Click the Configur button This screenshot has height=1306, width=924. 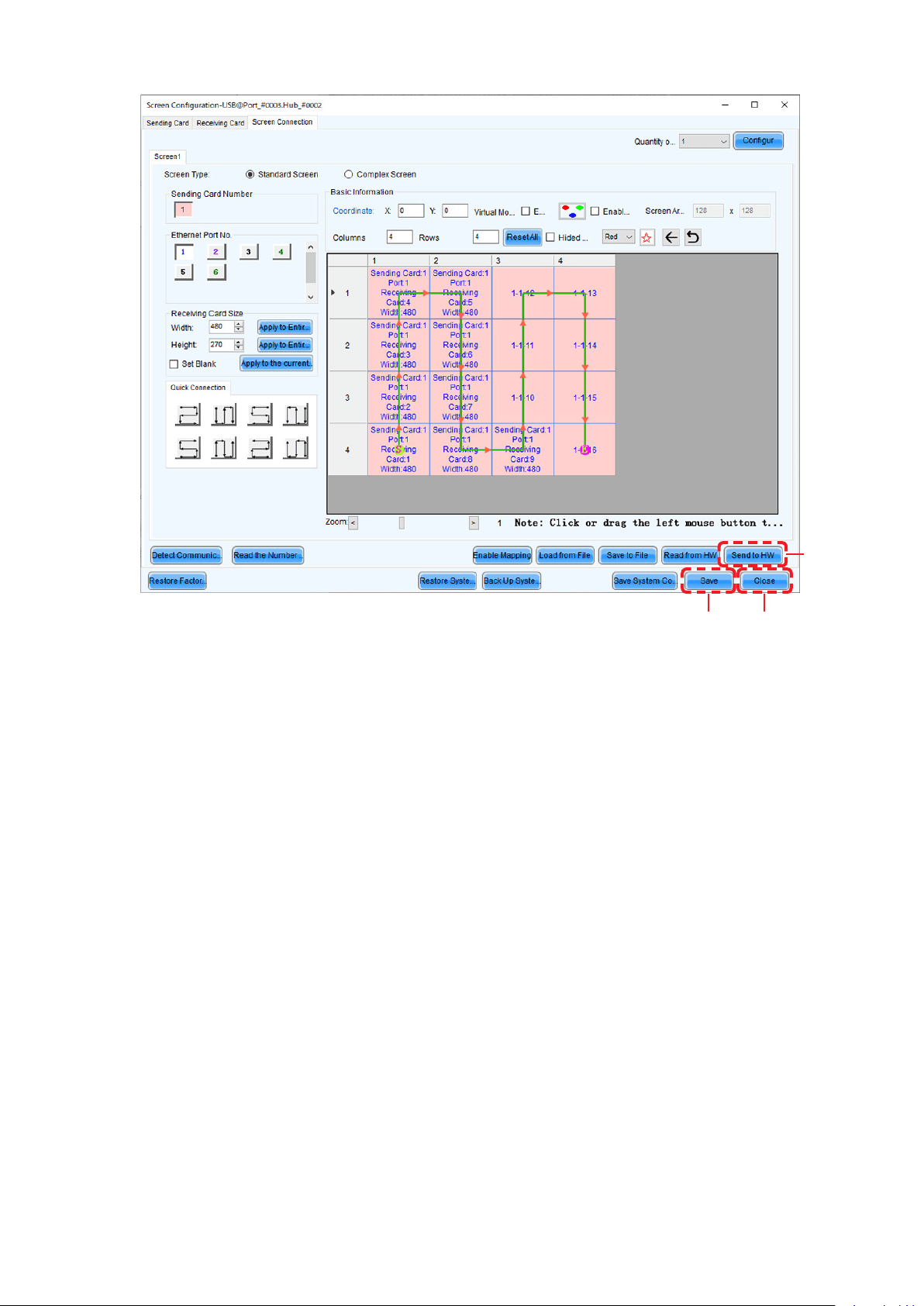pyautogui.click(x=758, y=141)
